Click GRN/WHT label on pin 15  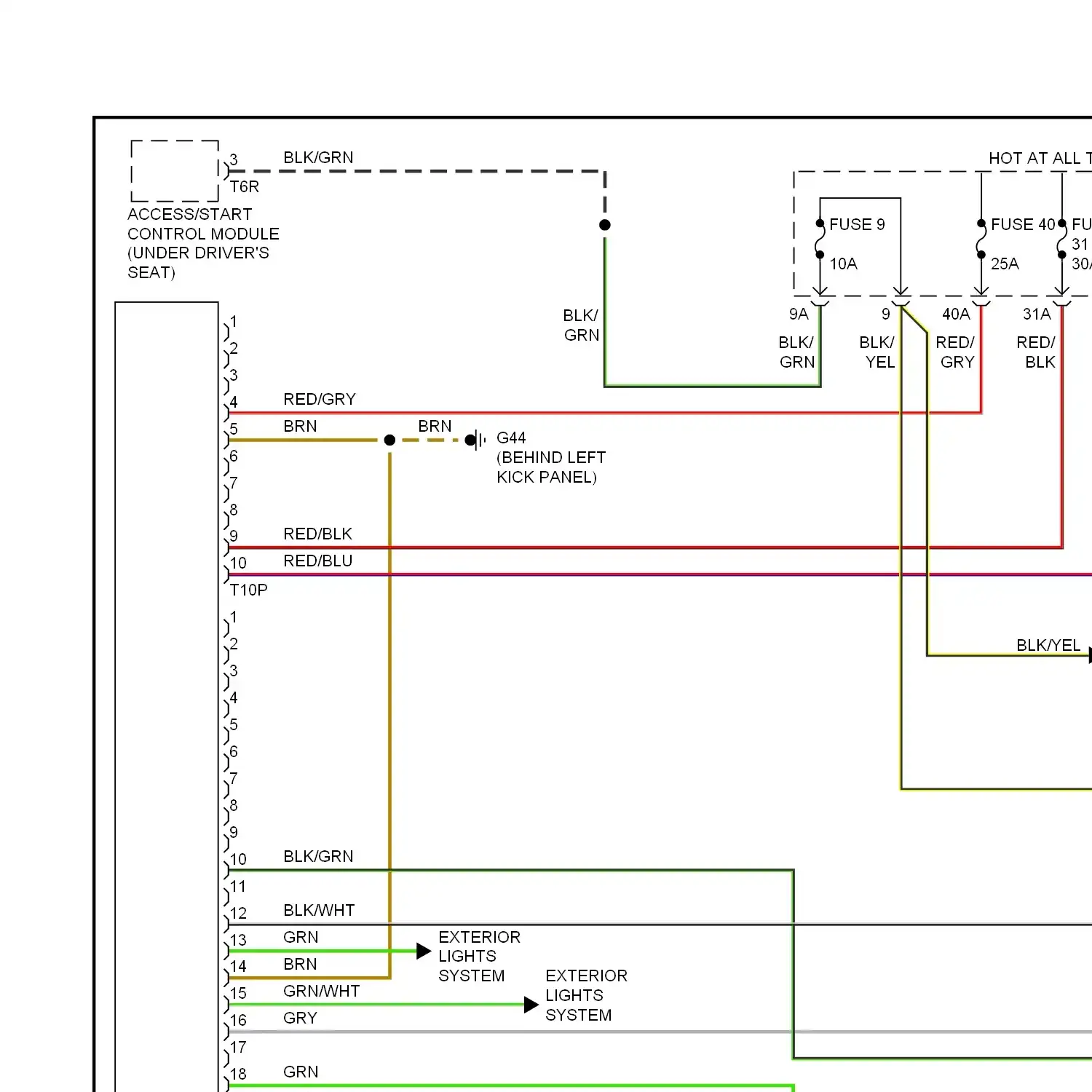pos(321,991)
